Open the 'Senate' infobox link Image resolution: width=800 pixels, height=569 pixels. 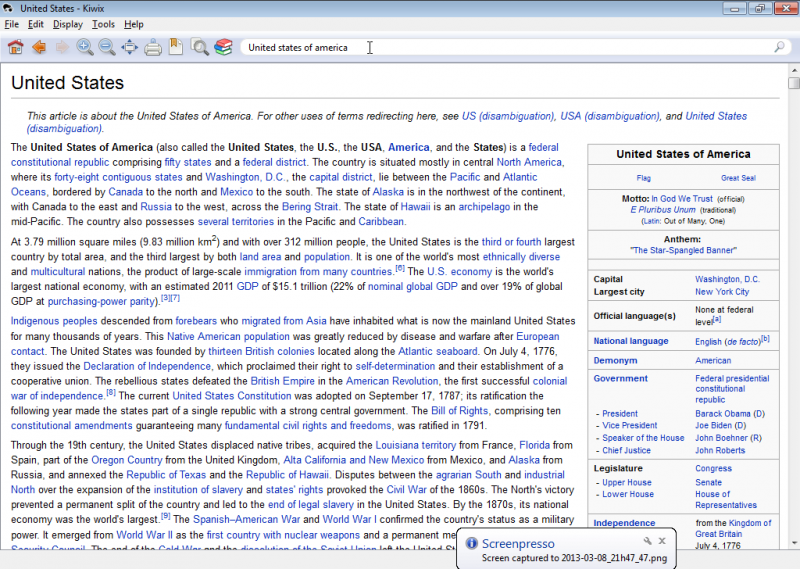pyautogui.click(x=708, y=482)
